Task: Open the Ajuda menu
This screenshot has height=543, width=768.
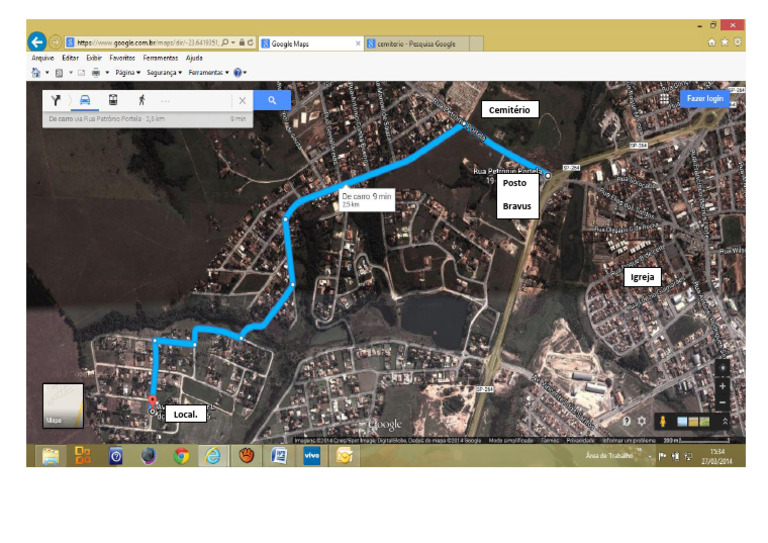Action: click(x=194, y=58)
